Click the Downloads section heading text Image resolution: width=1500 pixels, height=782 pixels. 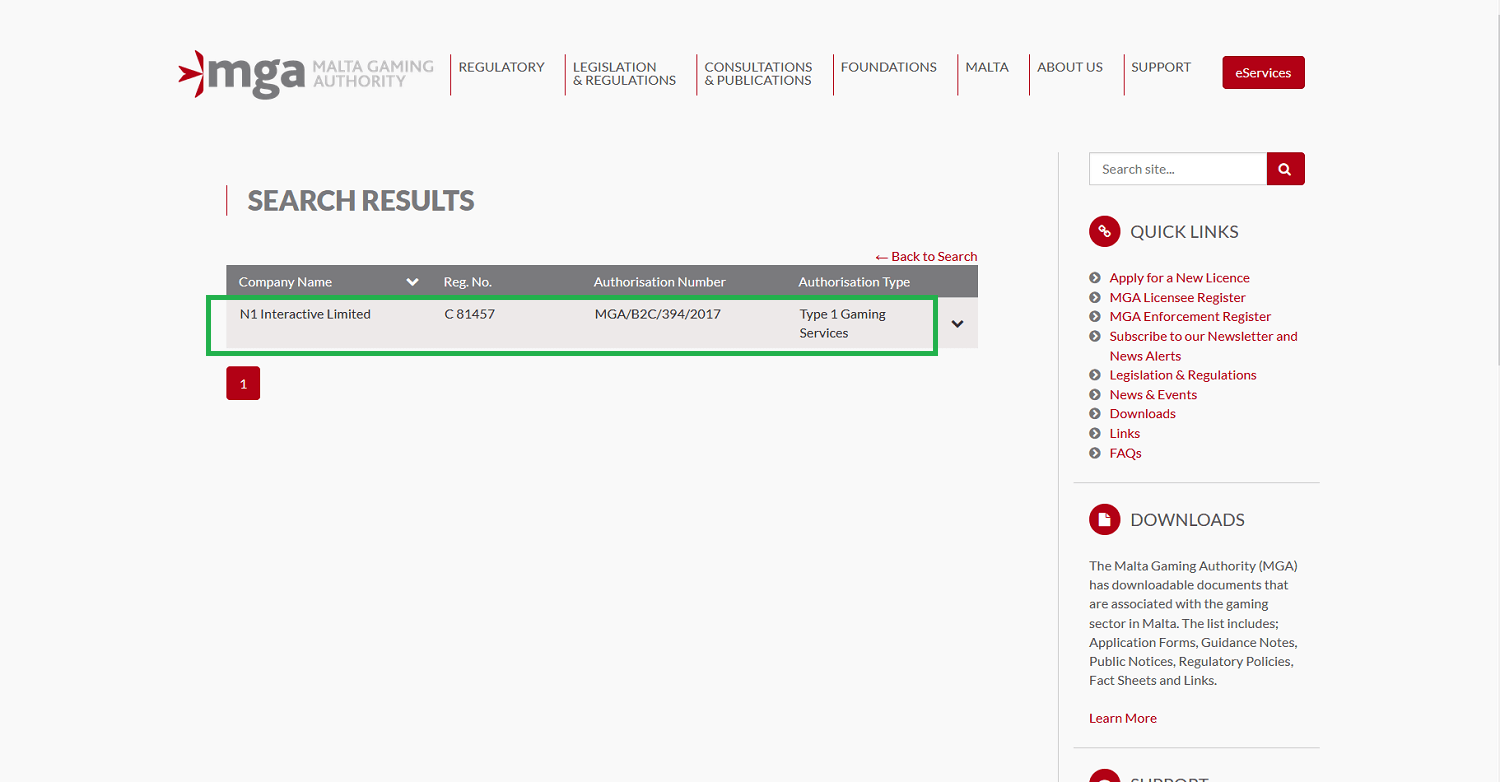click(x=1187, y=520)
